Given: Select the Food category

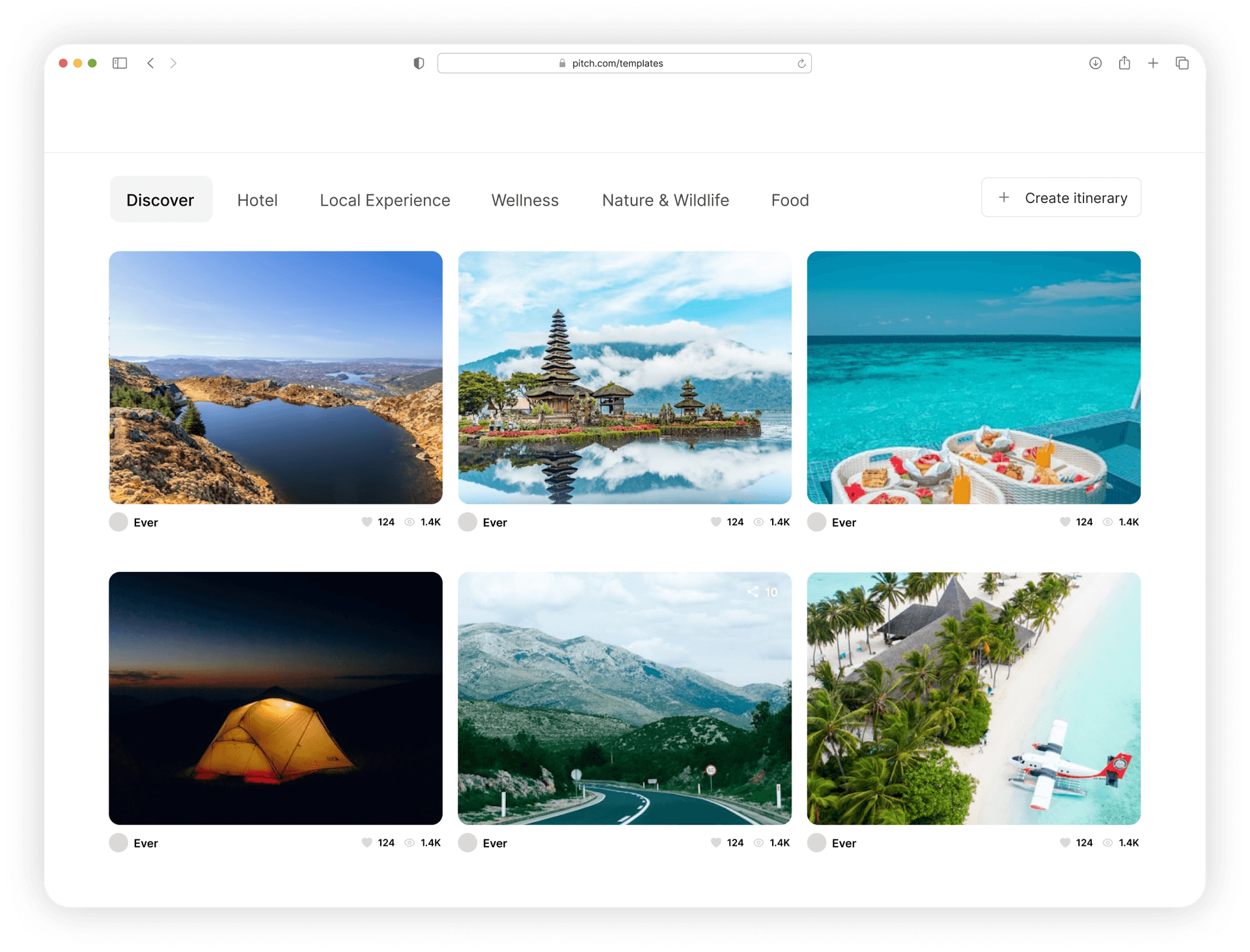Looking at the screenshot, I should (x=790, y=200).
